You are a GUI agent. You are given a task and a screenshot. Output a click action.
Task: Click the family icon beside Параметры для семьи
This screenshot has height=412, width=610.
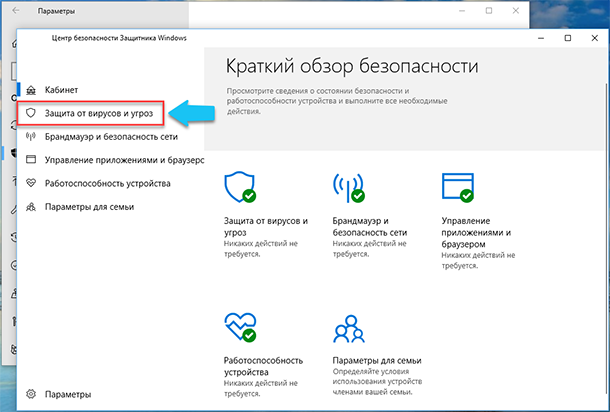click(31, 207)
